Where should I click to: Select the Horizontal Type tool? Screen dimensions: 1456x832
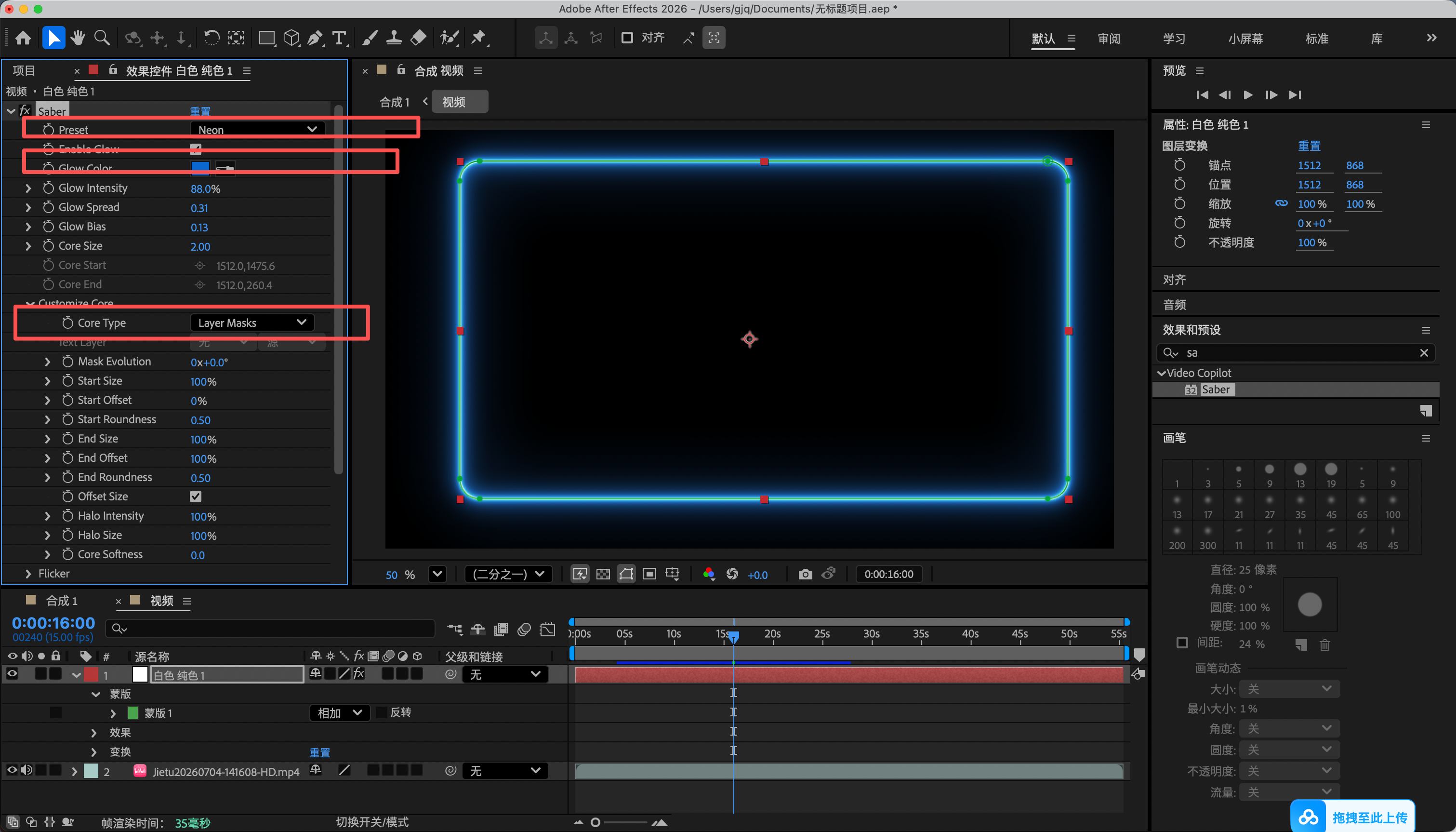[340, 38]
